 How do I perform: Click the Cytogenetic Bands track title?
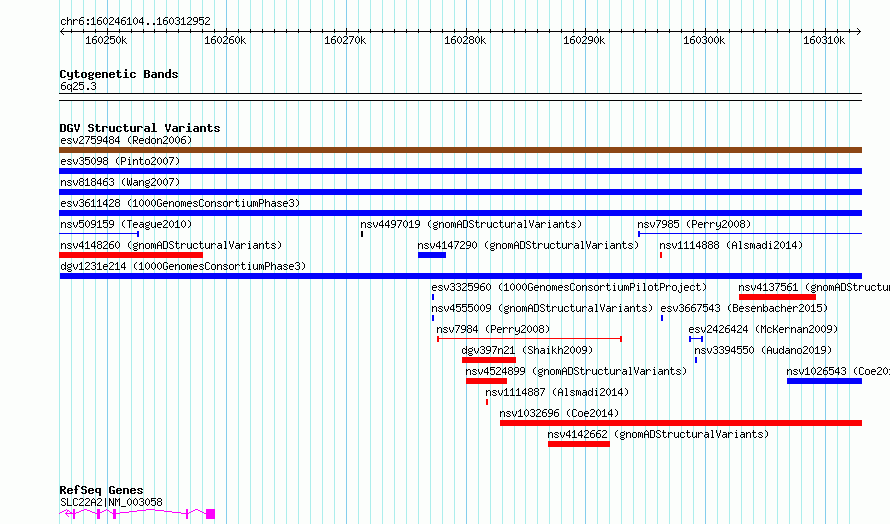(x=119, y=74)
